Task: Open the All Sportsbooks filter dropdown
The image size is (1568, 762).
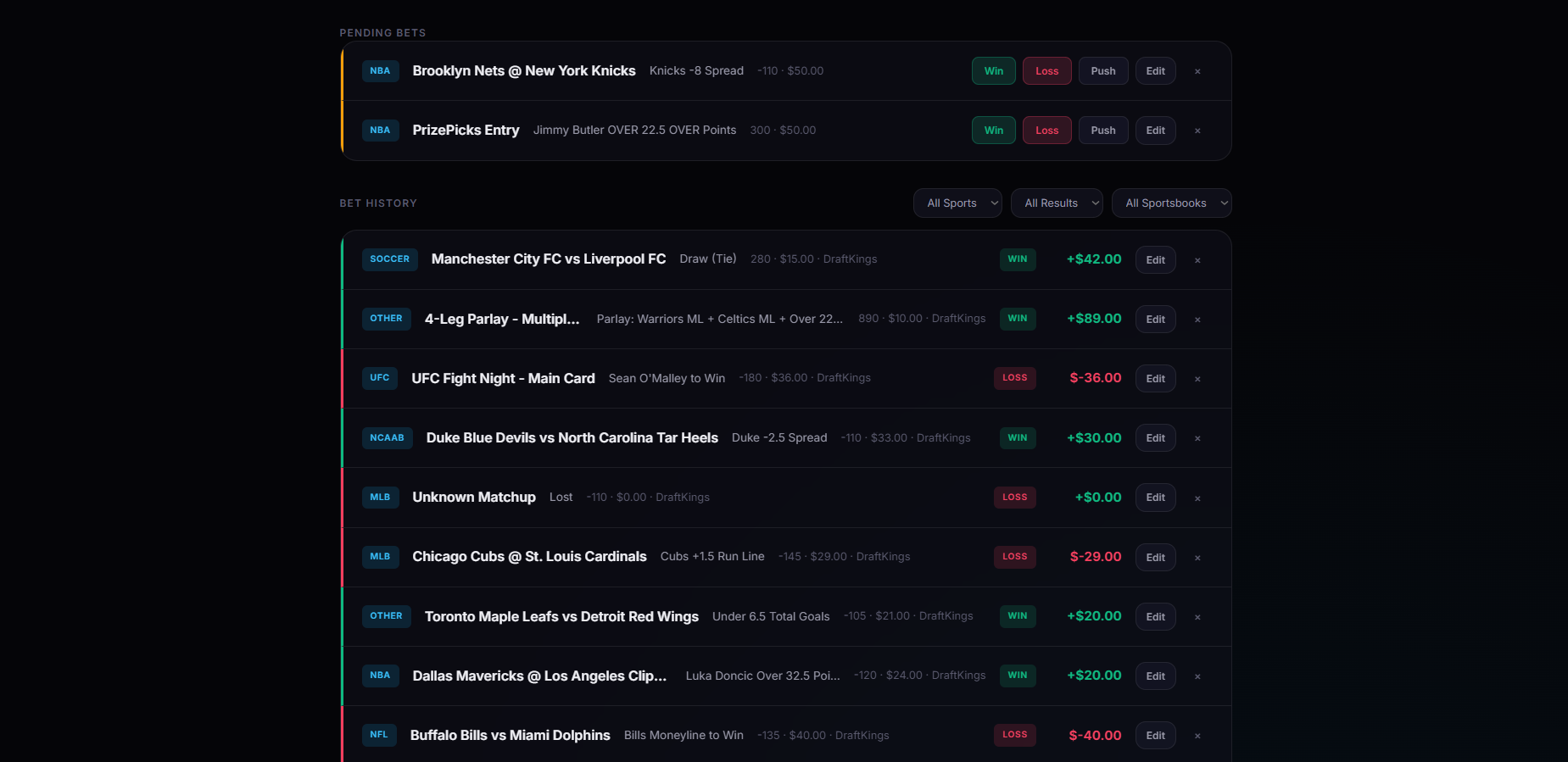Action: [x=1172, y=203]
